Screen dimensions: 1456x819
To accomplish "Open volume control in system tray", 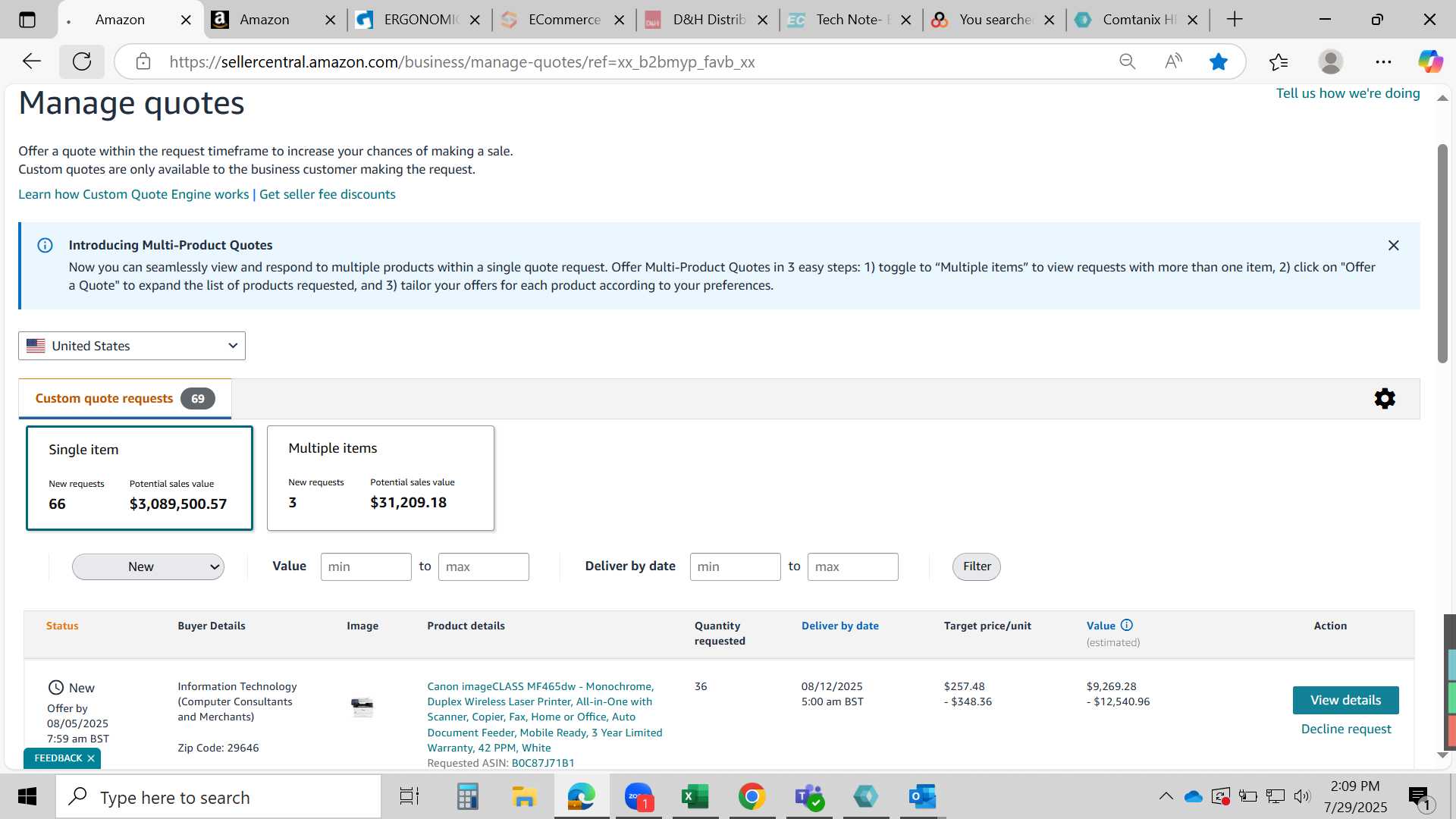I will 1302,796.
